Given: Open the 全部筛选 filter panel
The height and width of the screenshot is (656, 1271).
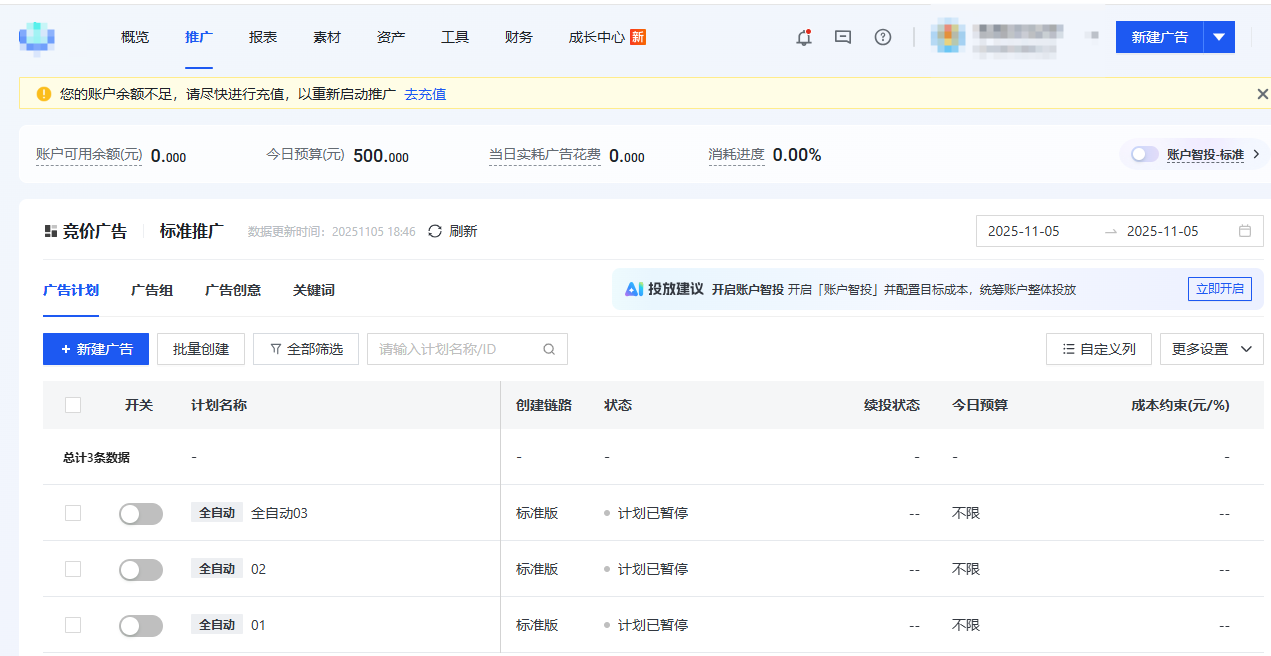Looking at the screenshot, I should pyautogui.click(x=306, y=349).
